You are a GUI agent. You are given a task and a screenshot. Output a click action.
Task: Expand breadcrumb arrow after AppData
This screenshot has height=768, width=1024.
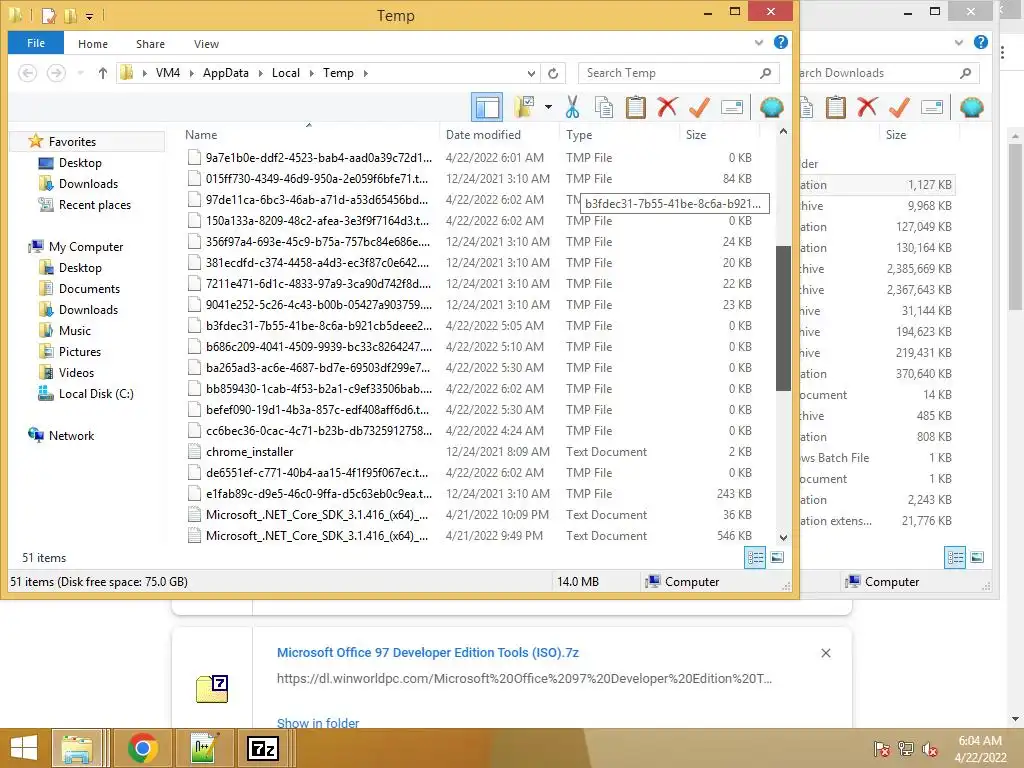[260, 73]
